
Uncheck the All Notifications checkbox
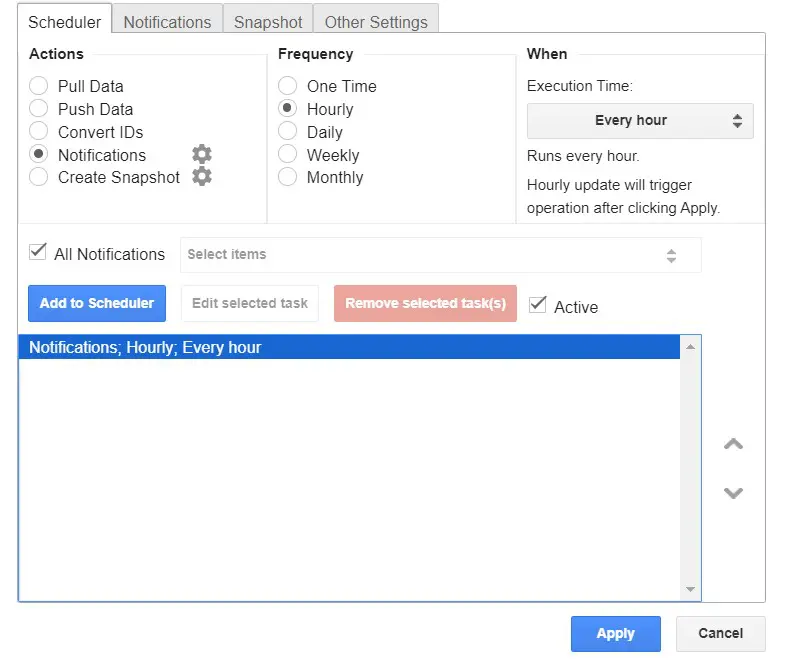[x=38, y=253]
